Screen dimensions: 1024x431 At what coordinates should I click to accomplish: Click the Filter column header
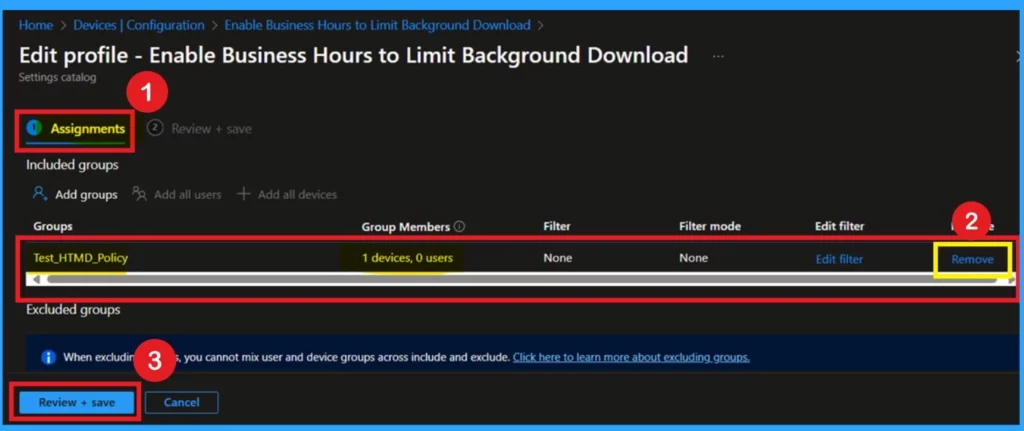pos(557,227)
